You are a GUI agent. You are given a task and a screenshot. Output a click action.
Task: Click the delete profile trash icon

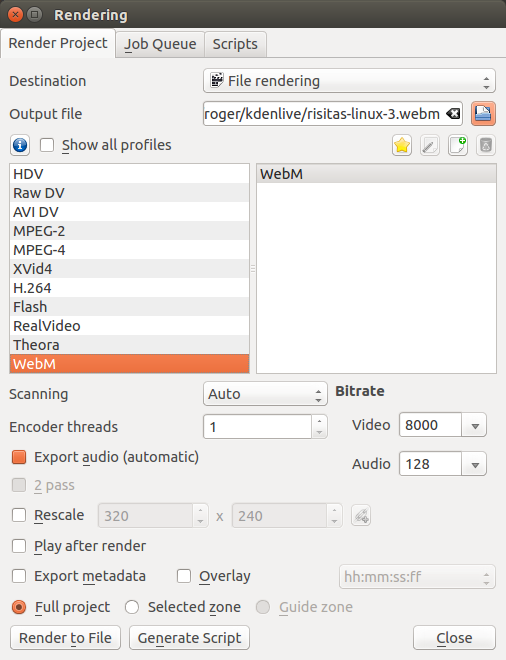[x=486, y=146]
